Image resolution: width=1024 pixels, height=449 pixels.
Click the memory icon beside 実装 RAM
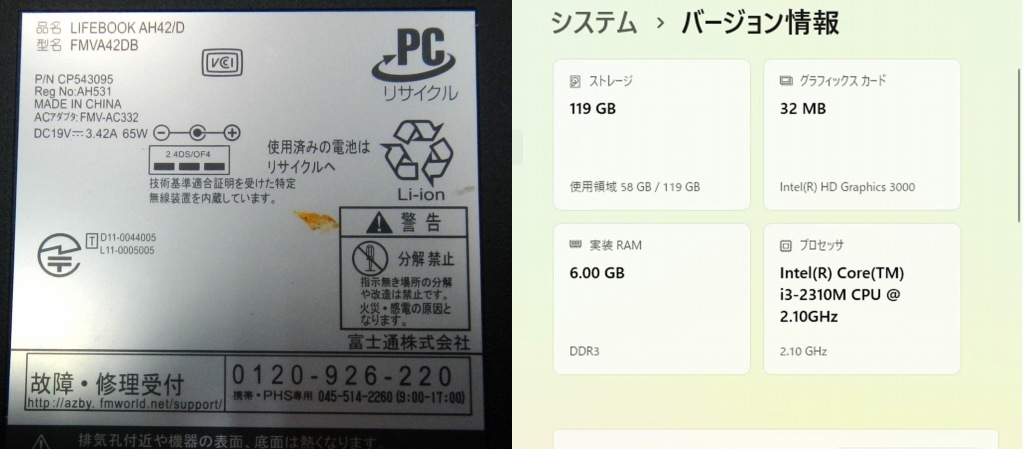[575, 245]
